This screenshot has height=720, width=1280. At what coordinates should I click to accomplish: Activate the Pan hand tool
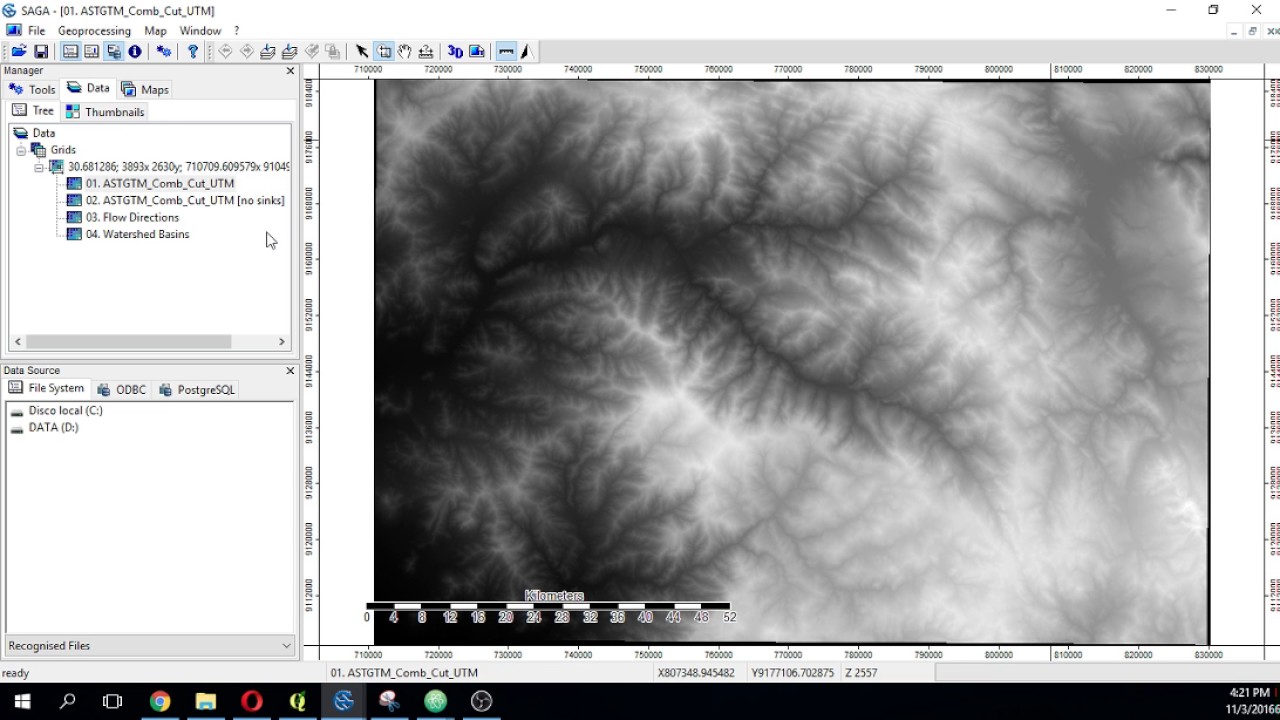point(405,52)
